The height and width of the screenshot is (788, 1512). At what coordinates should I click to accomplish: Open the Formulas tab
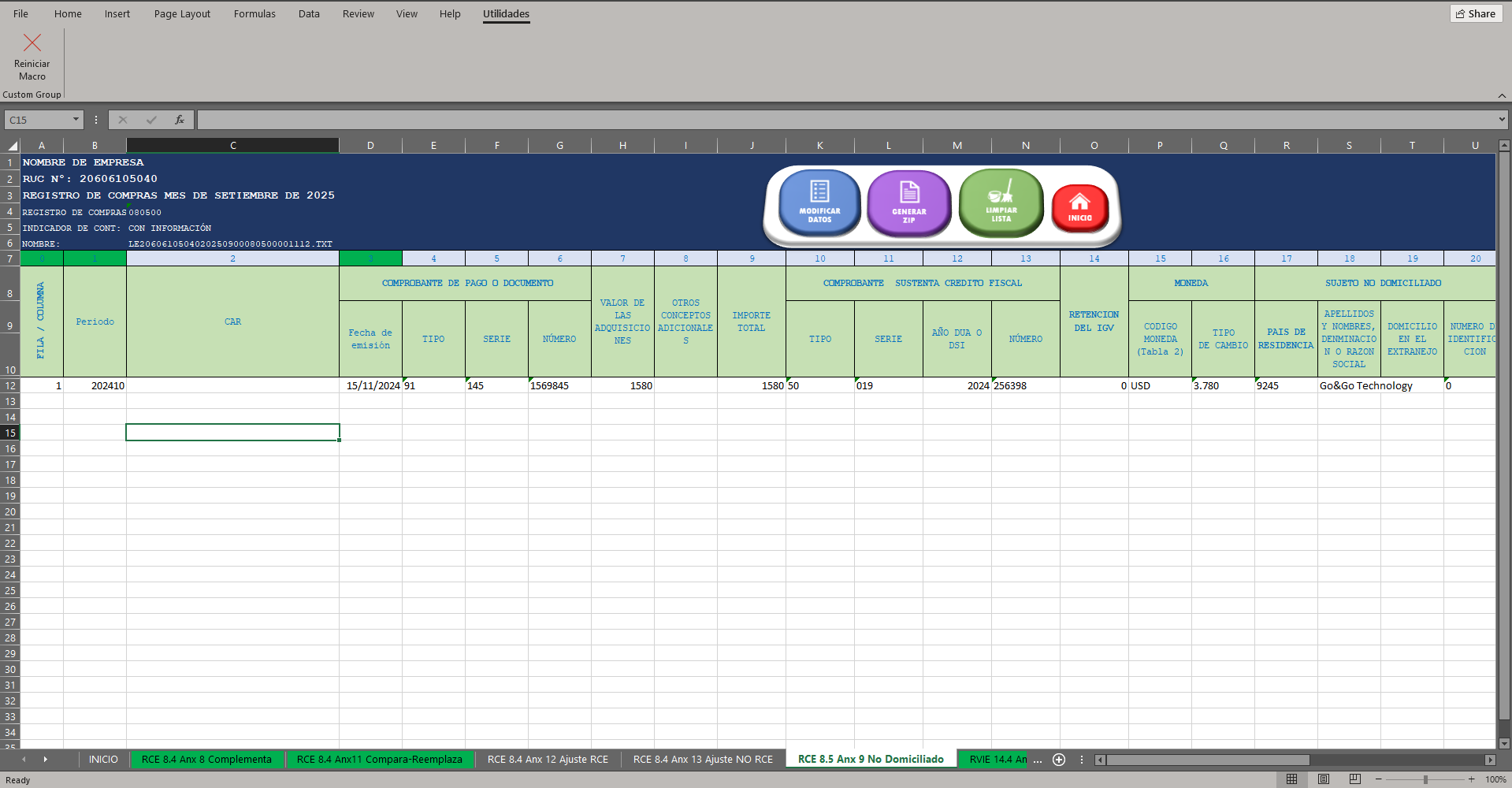tap(254, 13)
